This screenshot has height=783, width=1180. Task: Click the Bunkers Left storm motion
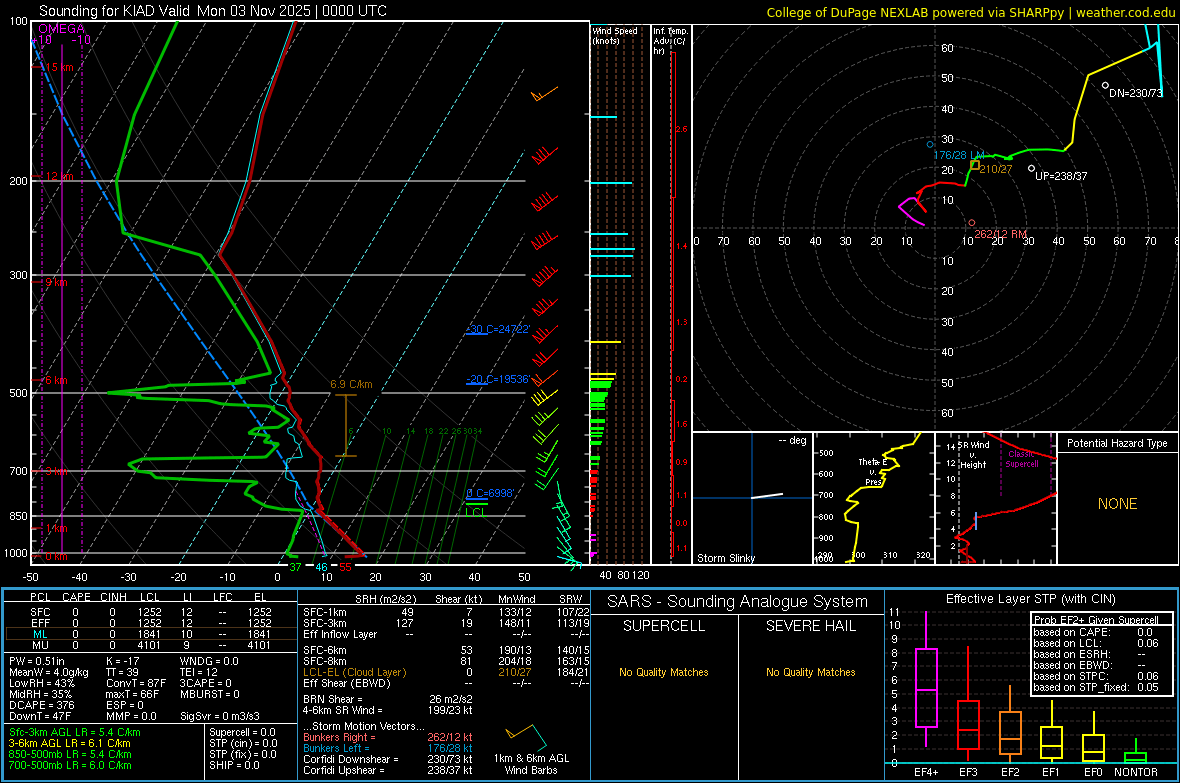click(x=388, y=748)
